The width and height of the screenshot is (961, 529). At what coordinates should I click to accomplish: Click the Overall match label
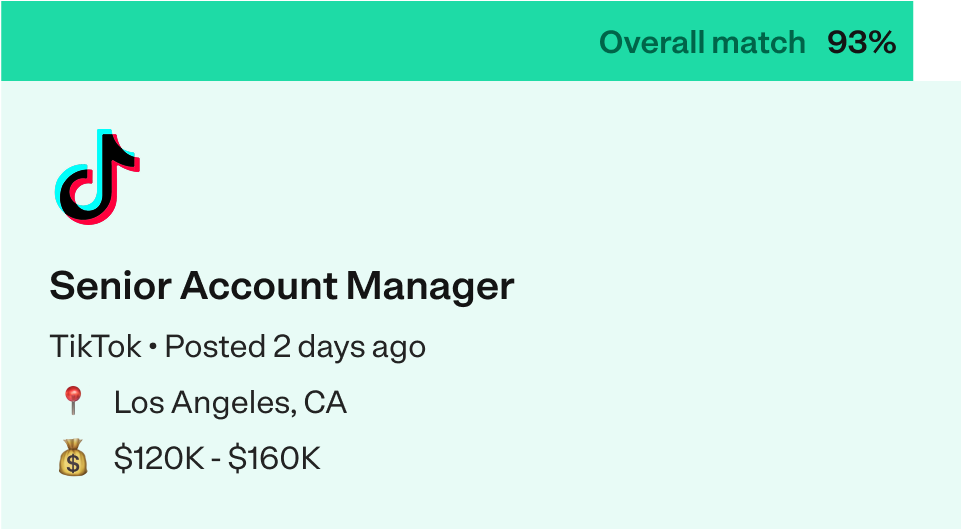pos(702,42)
